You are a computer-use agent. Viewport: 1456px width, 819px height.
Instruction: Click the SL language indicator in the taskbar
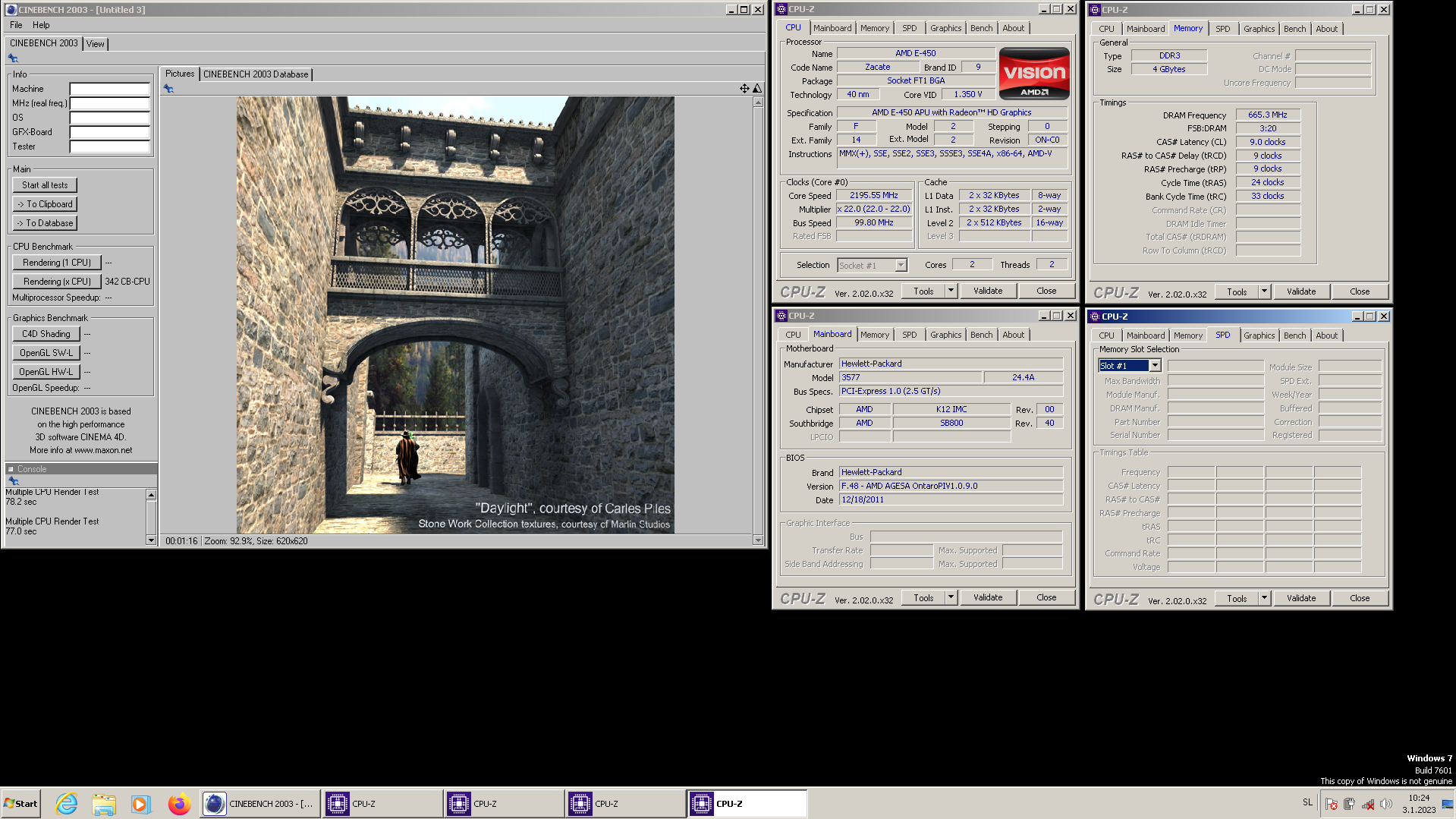(1307, 802)
